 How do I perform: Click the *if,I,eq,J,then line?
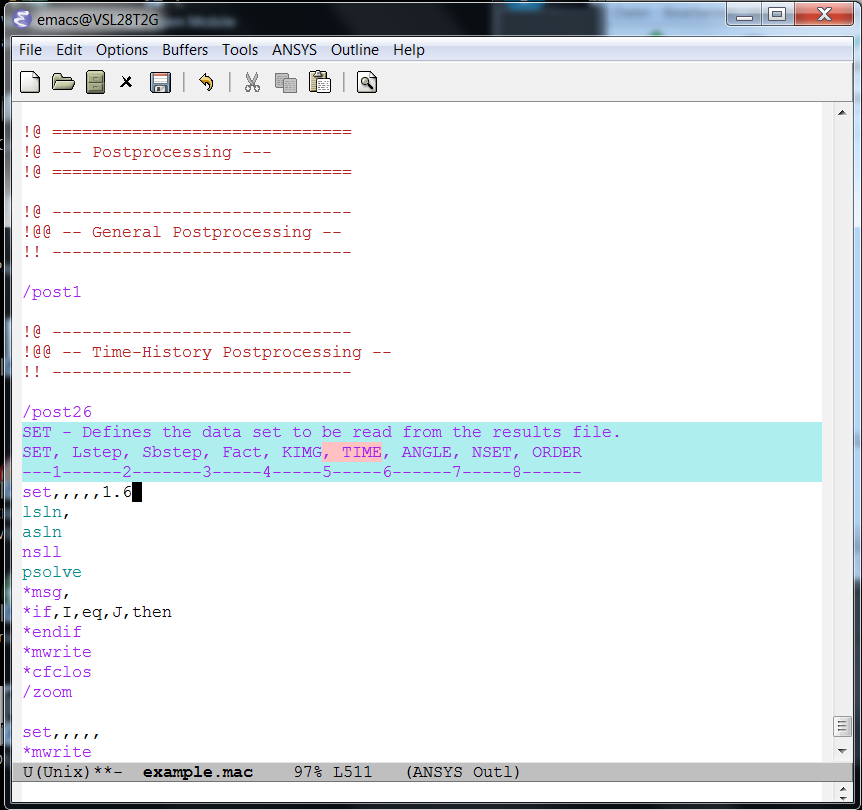(97, 612)
